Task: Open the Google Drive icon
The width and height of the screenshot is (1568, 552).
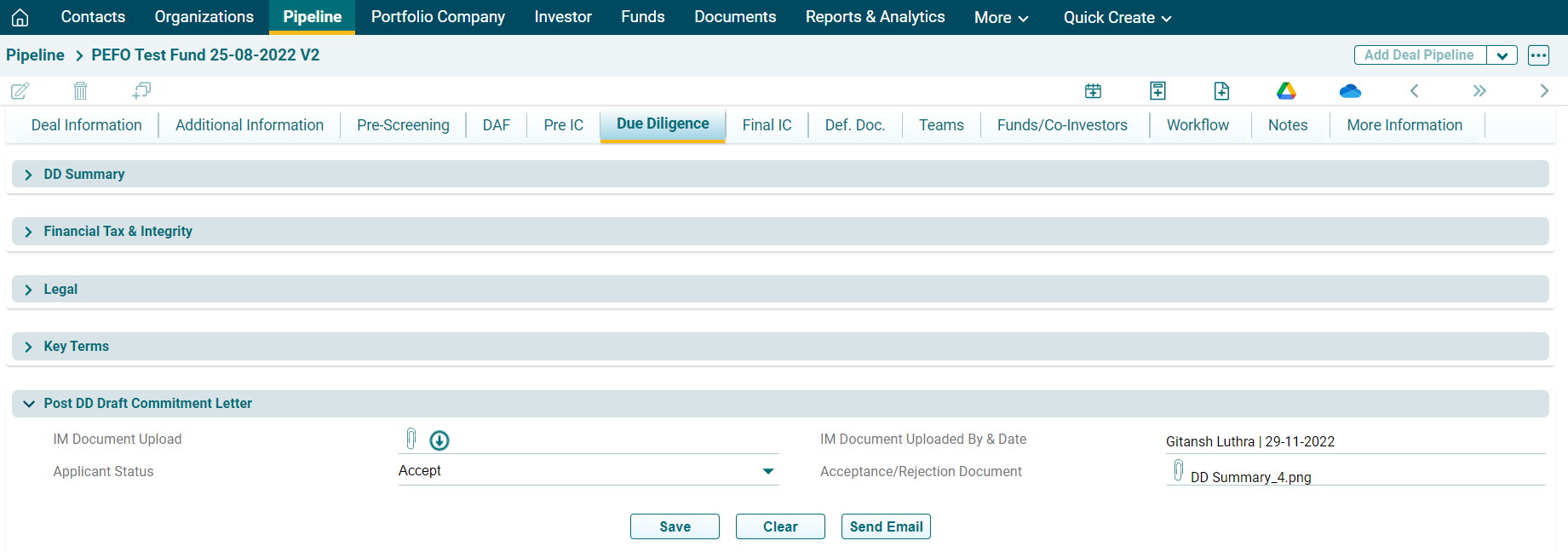Action: click(1286, 90)
